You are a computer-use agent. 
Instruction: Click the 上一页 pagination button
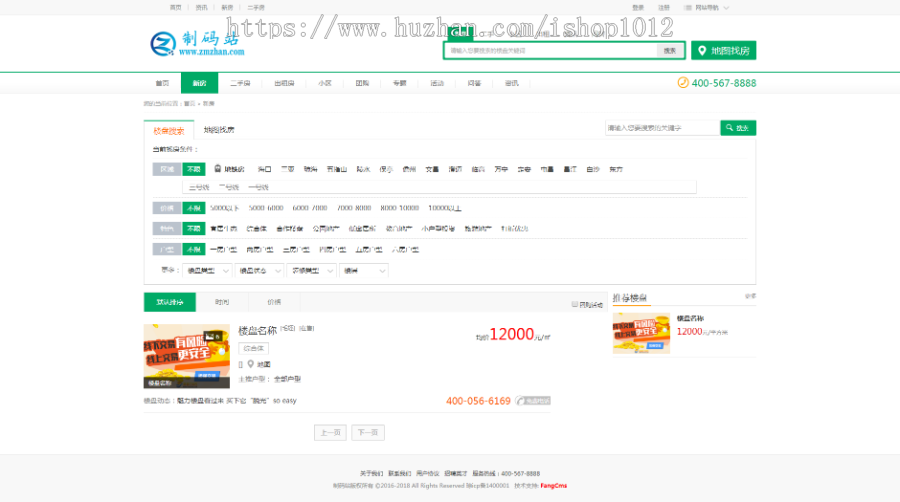(x=330, y=433)
